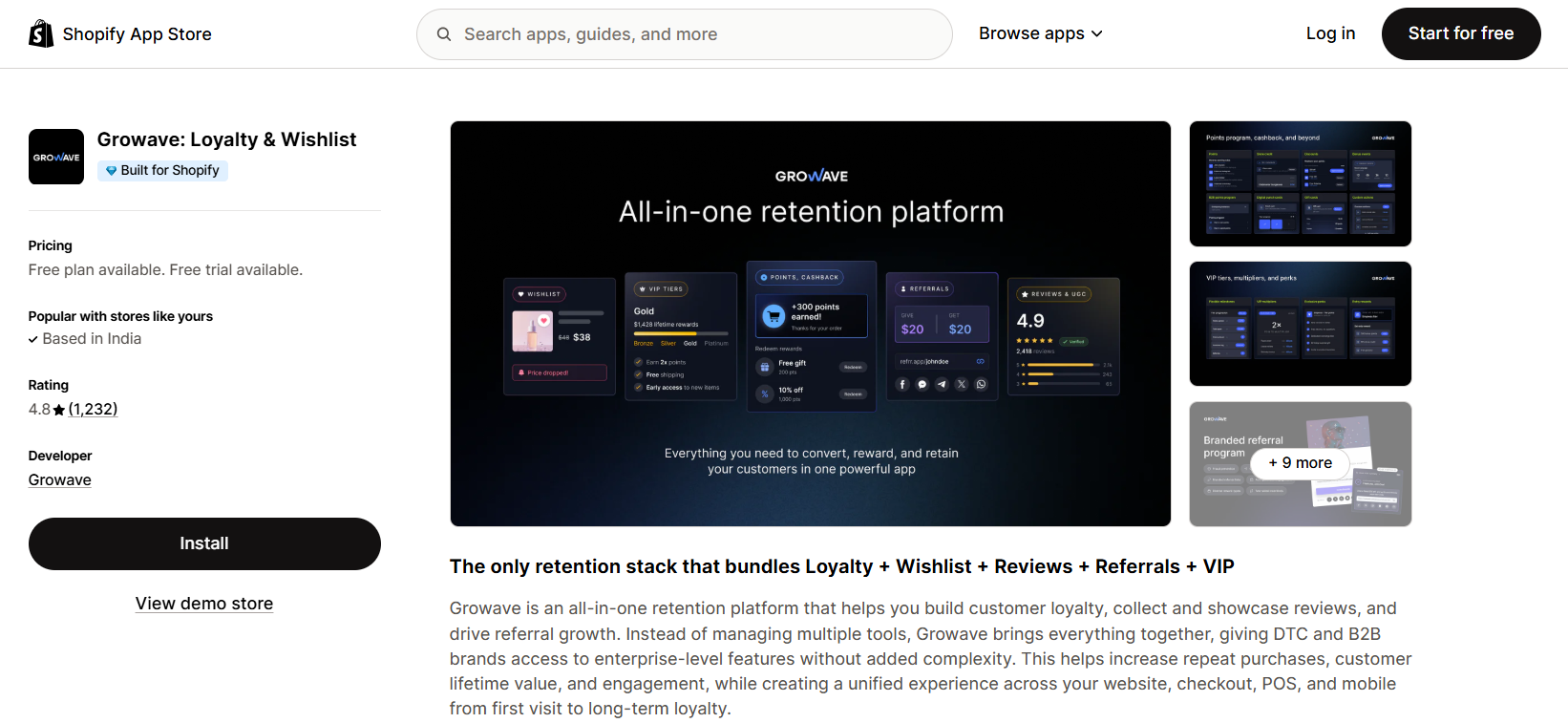Click the retention stack bundles heading
The image size is (1568, 723).
pyautogui.click(x=842, y=566)
